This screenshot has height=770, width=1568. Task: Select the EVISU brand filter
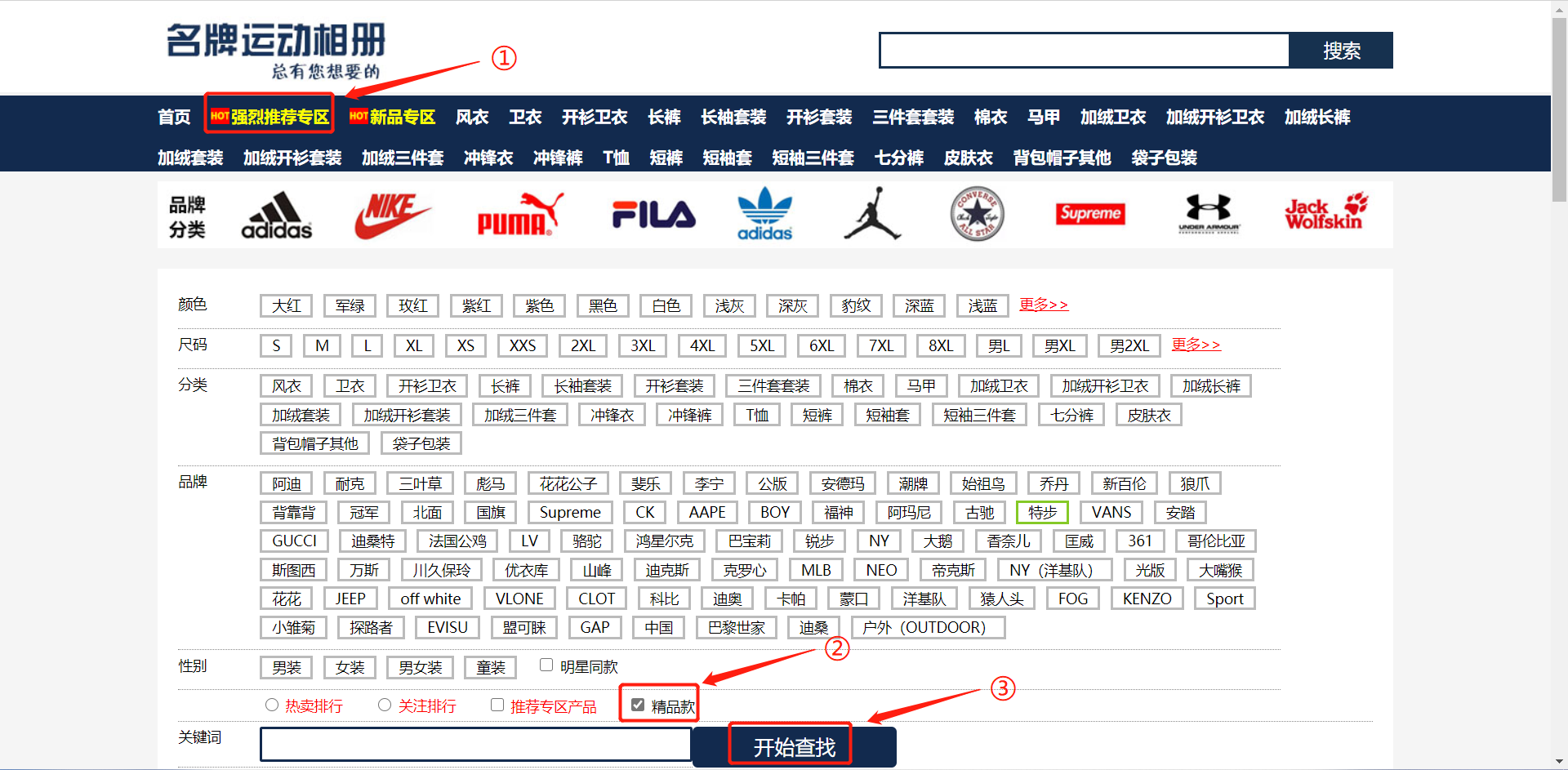[448, 627]
